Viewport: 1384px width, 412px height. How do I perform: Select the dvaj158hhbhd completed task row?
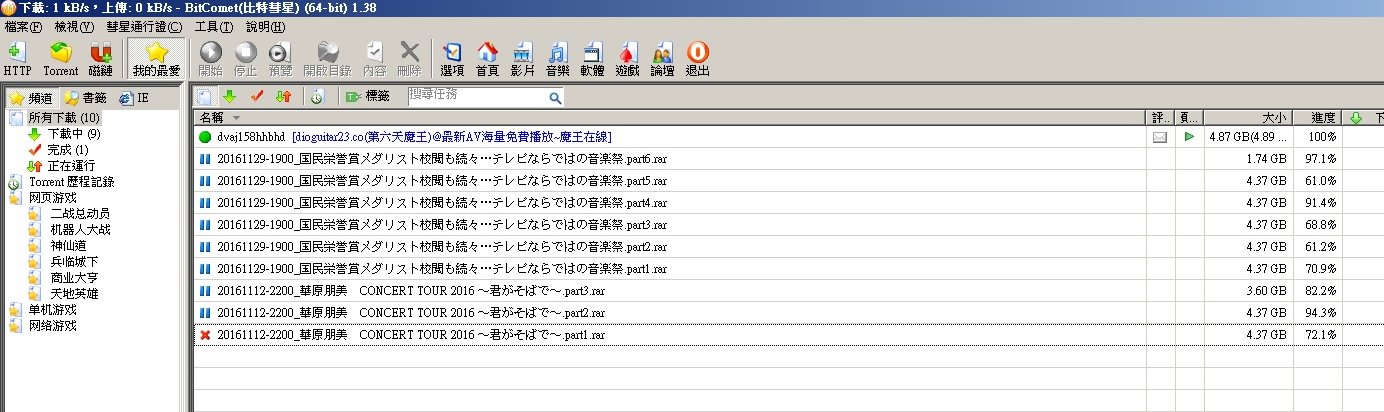tap(788, 137)
